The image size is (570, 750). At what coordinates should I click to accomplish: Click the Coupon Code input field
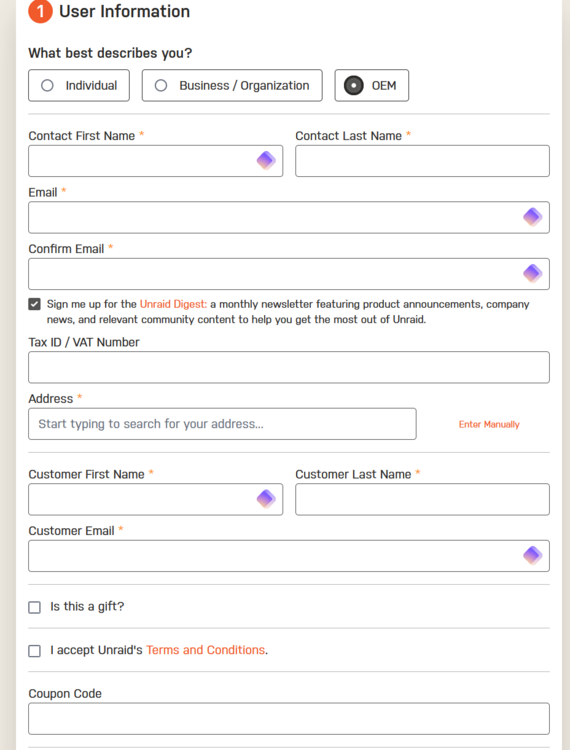pos(289,718)
